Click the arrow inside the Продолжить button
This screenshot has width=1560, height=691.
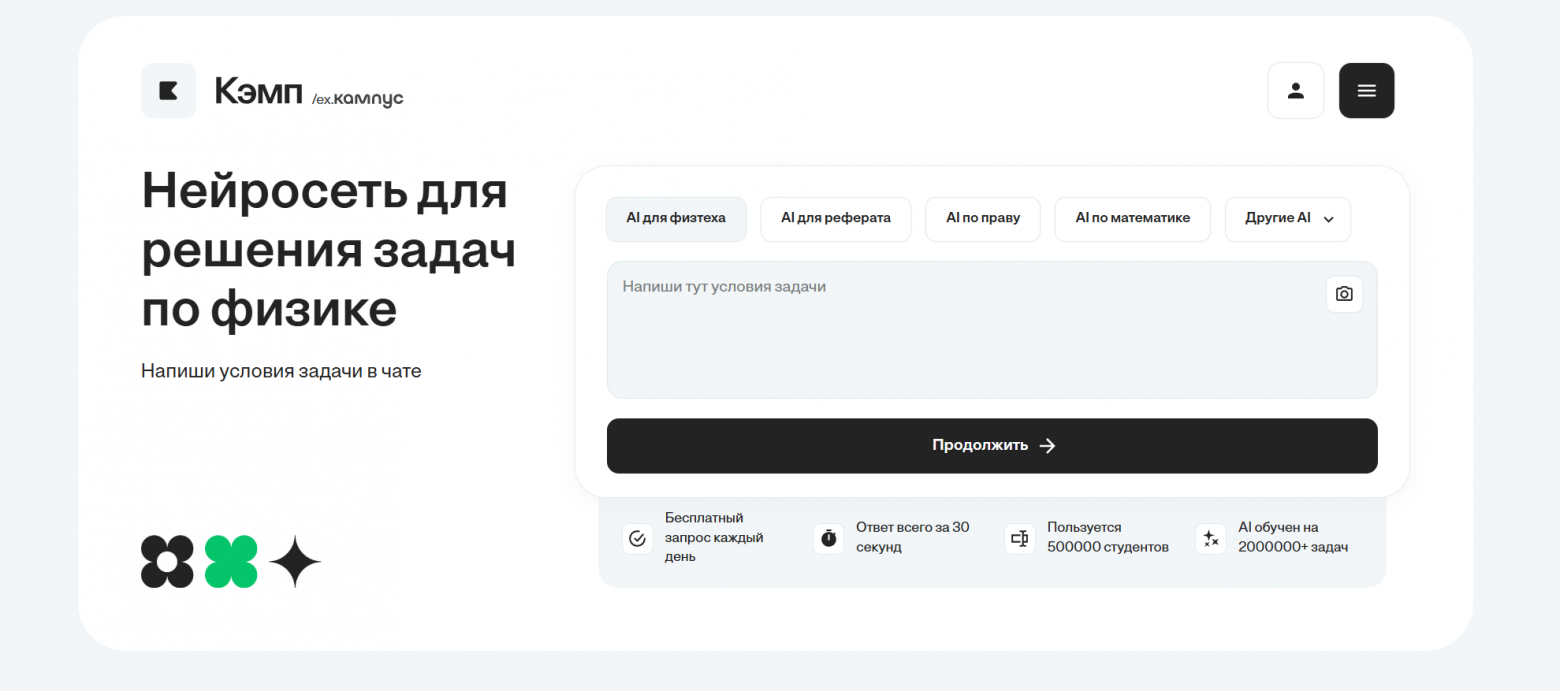(x=1047, y=446)
